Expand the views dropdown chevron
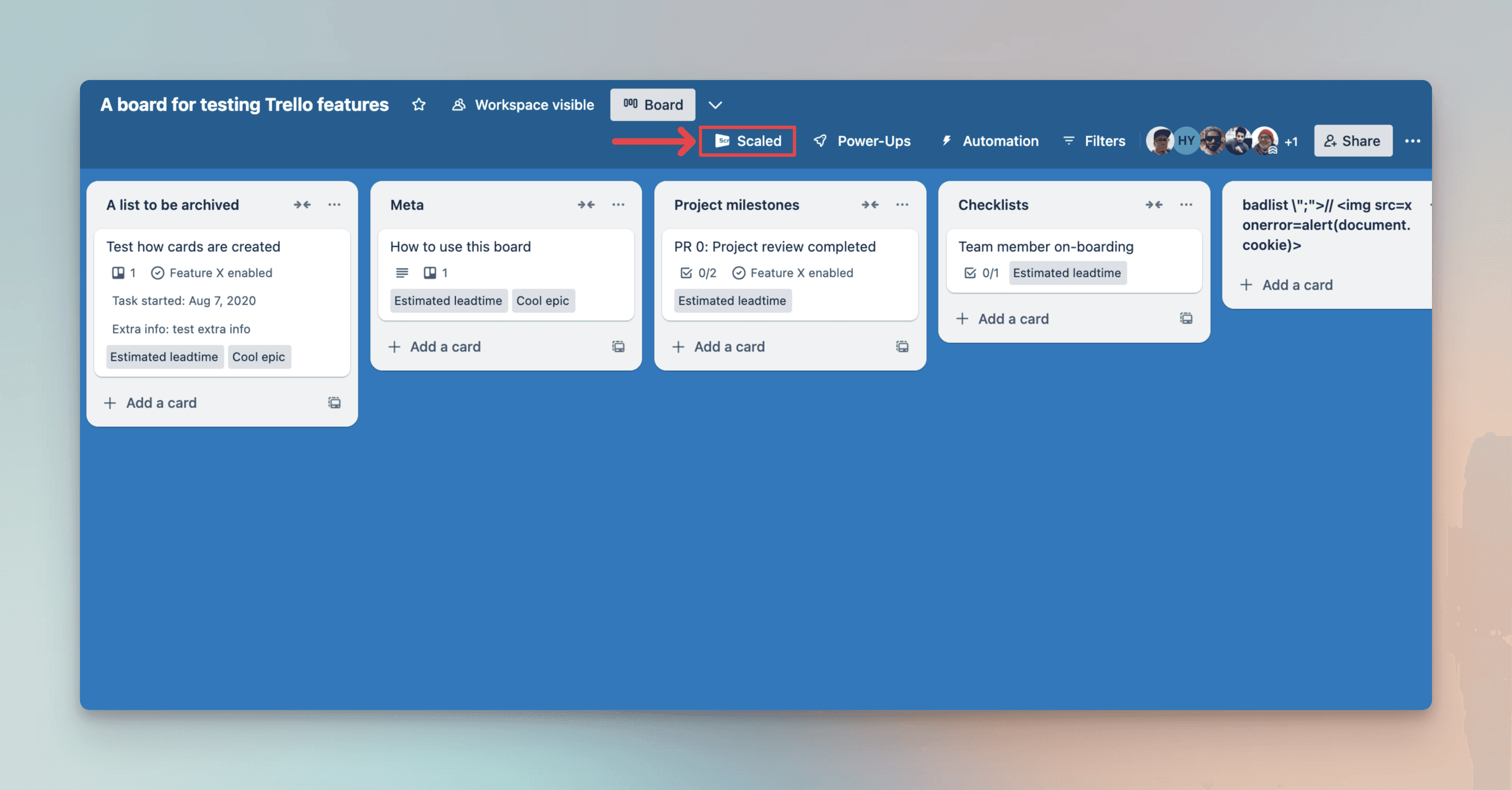This screenshot has width=1512, height=790. pos(715,105)
